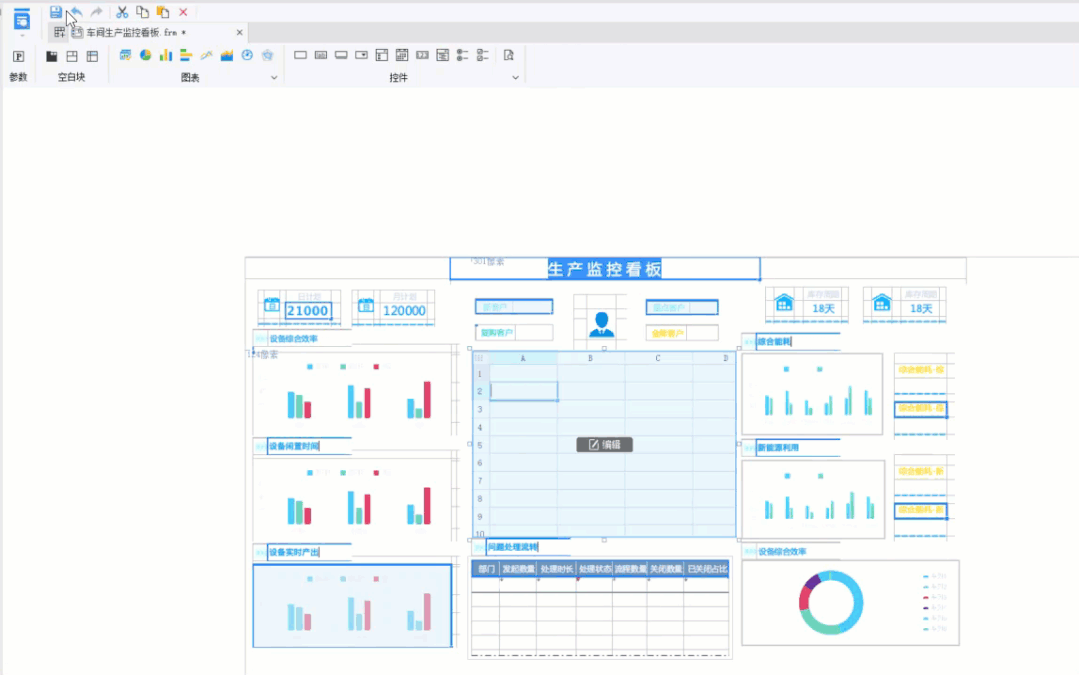Cut selection with the scissors icon
1079x675 pixels.
[x=122, y=12]
